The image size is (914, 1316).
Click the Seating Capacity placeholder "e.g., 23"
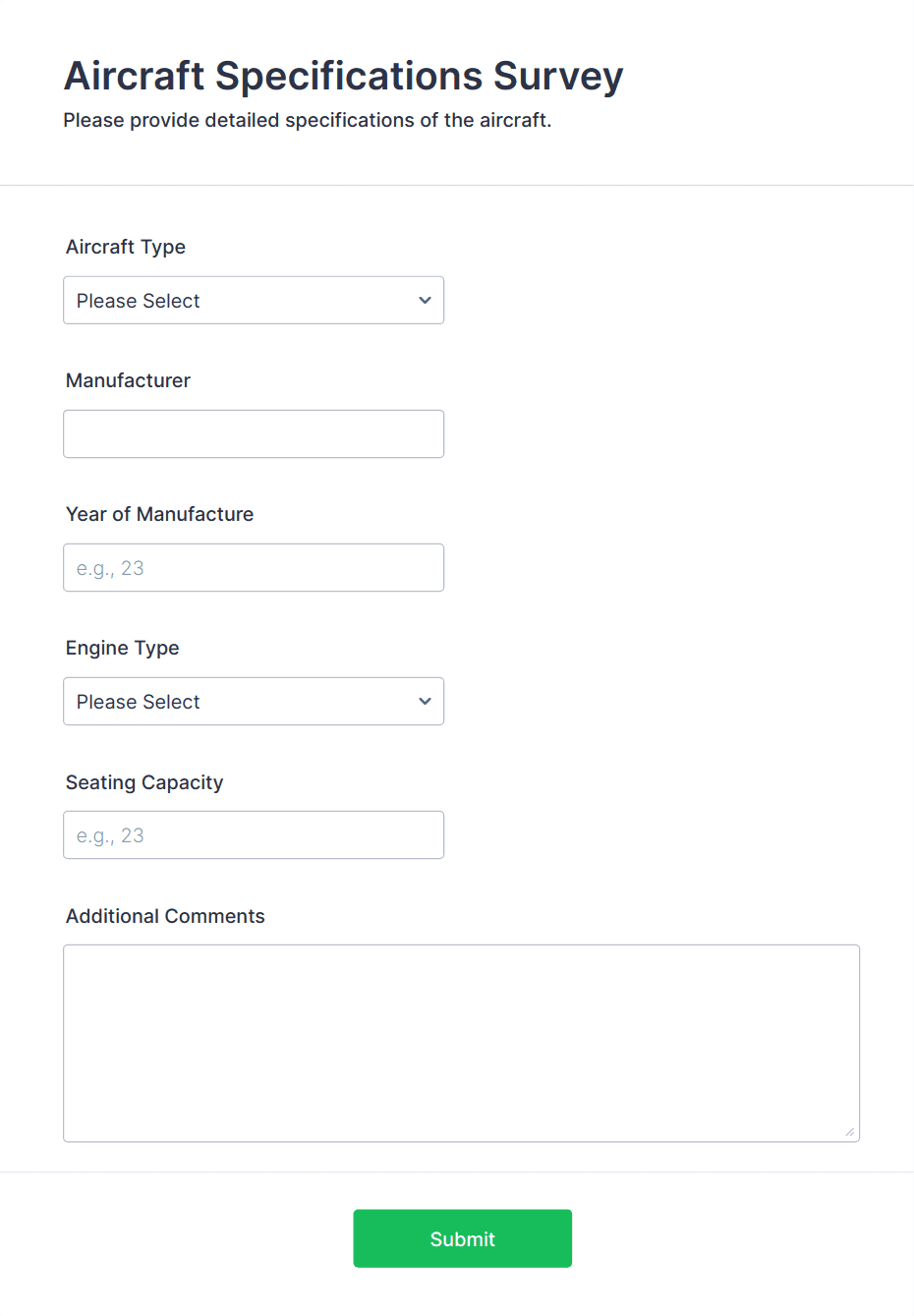click(x=110, y=835)
